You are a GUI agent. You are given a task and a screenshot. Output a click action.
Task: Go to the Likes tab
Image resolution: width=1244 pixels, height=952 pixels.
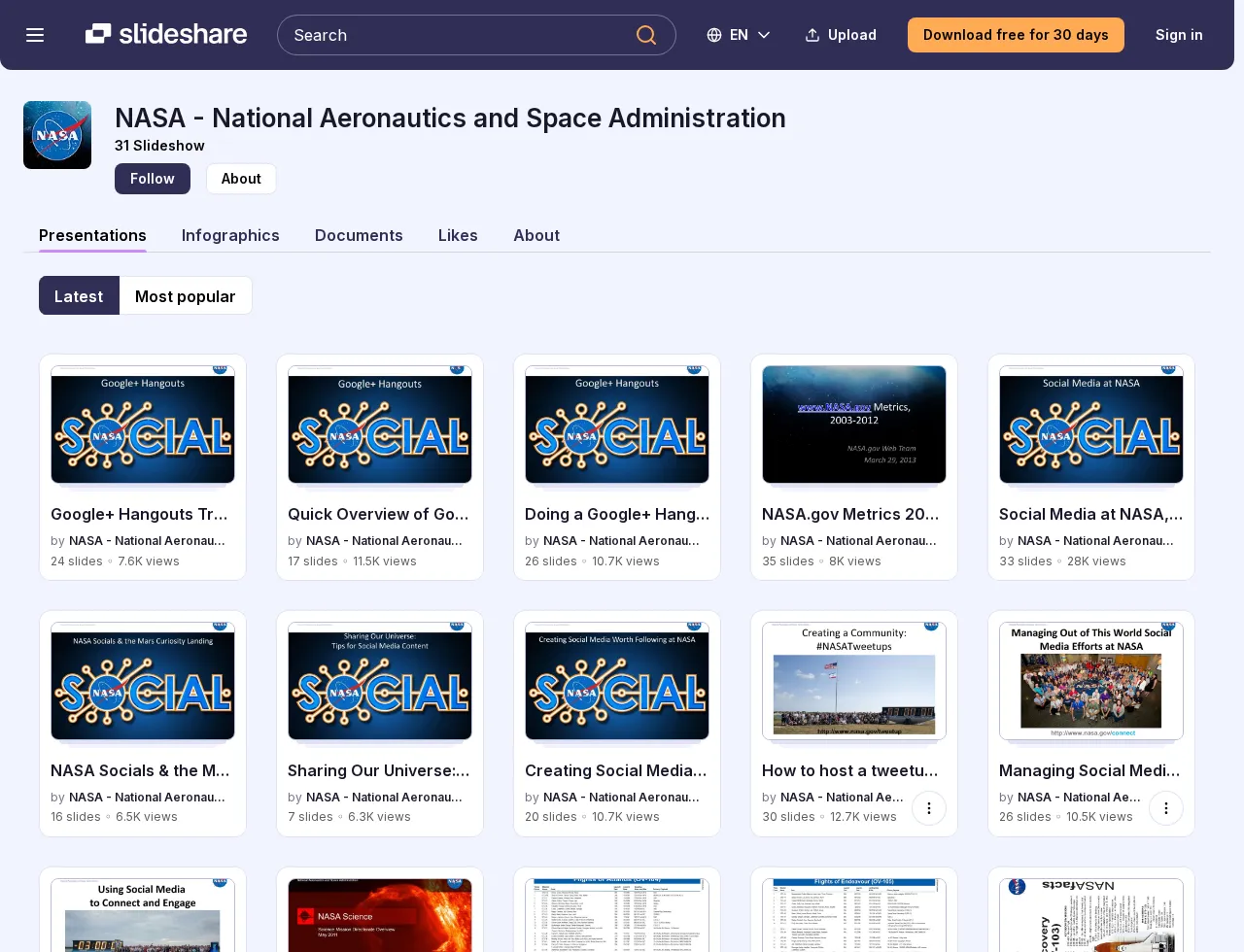[x=458, y=235]
